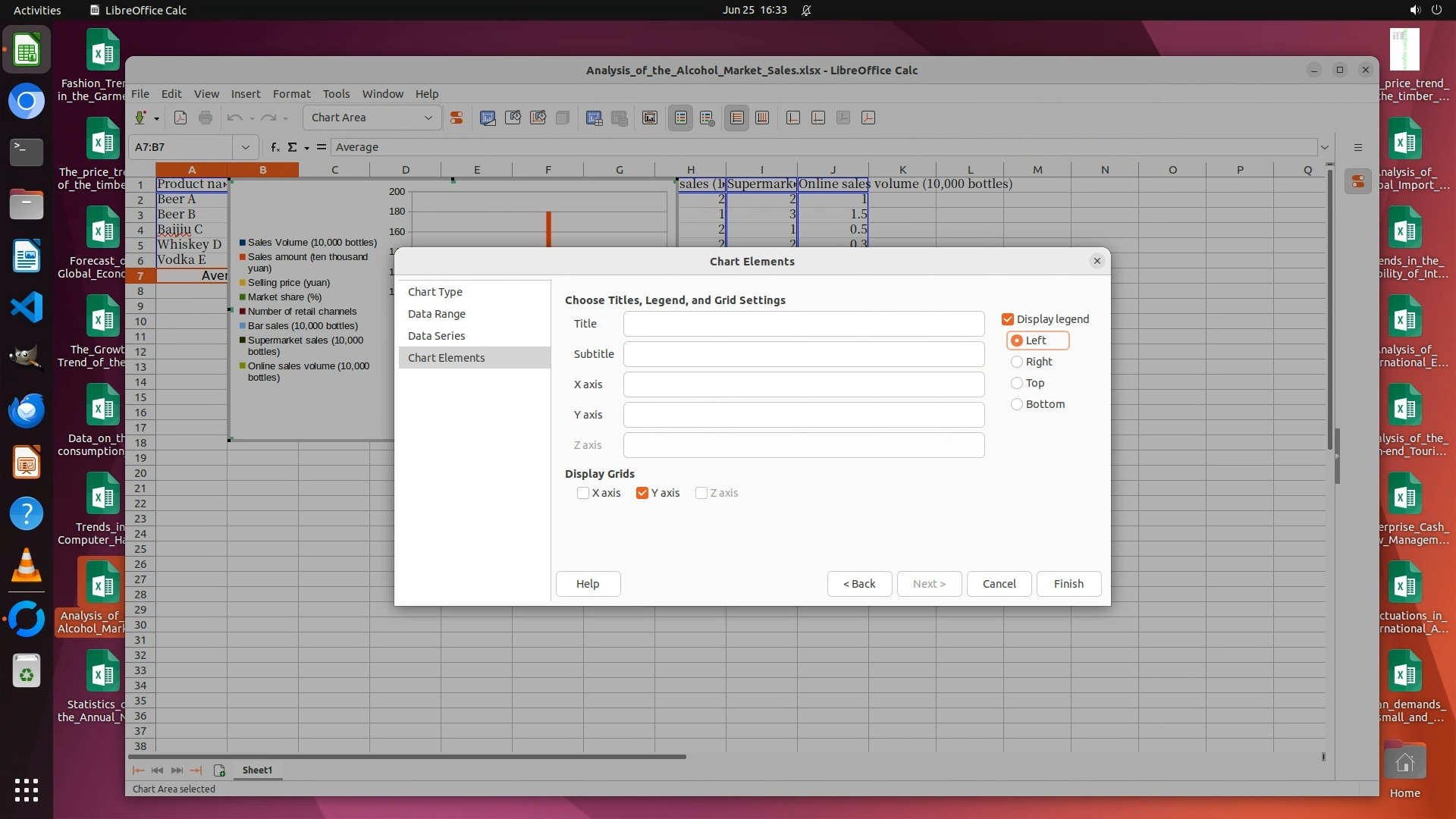Click the Print icon in toolbar
This screenshot has height=819, width=1456.
click(206, 118)
